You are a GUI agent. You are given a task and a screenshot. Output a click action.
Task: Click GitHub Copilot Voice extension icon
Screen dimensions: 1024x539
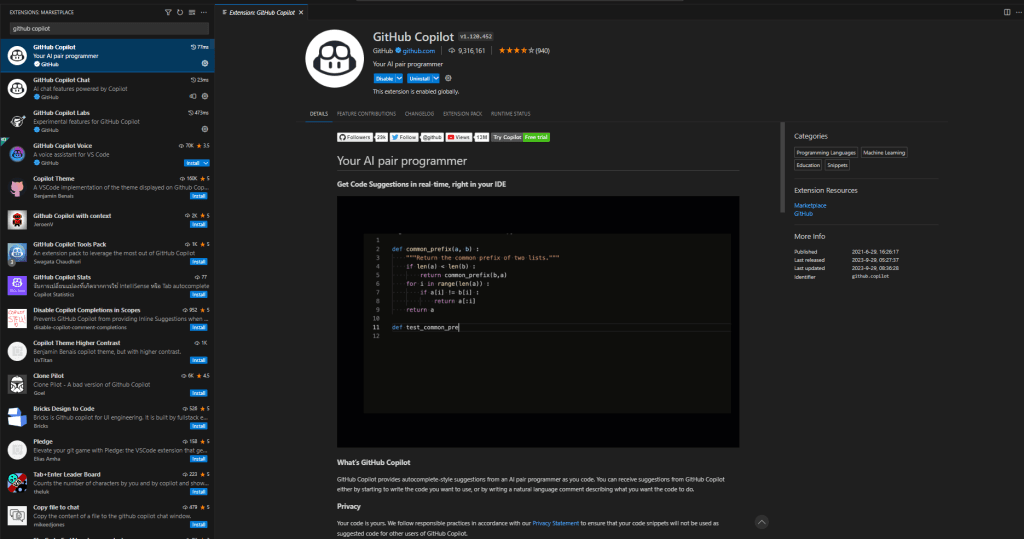pos(17,154)
